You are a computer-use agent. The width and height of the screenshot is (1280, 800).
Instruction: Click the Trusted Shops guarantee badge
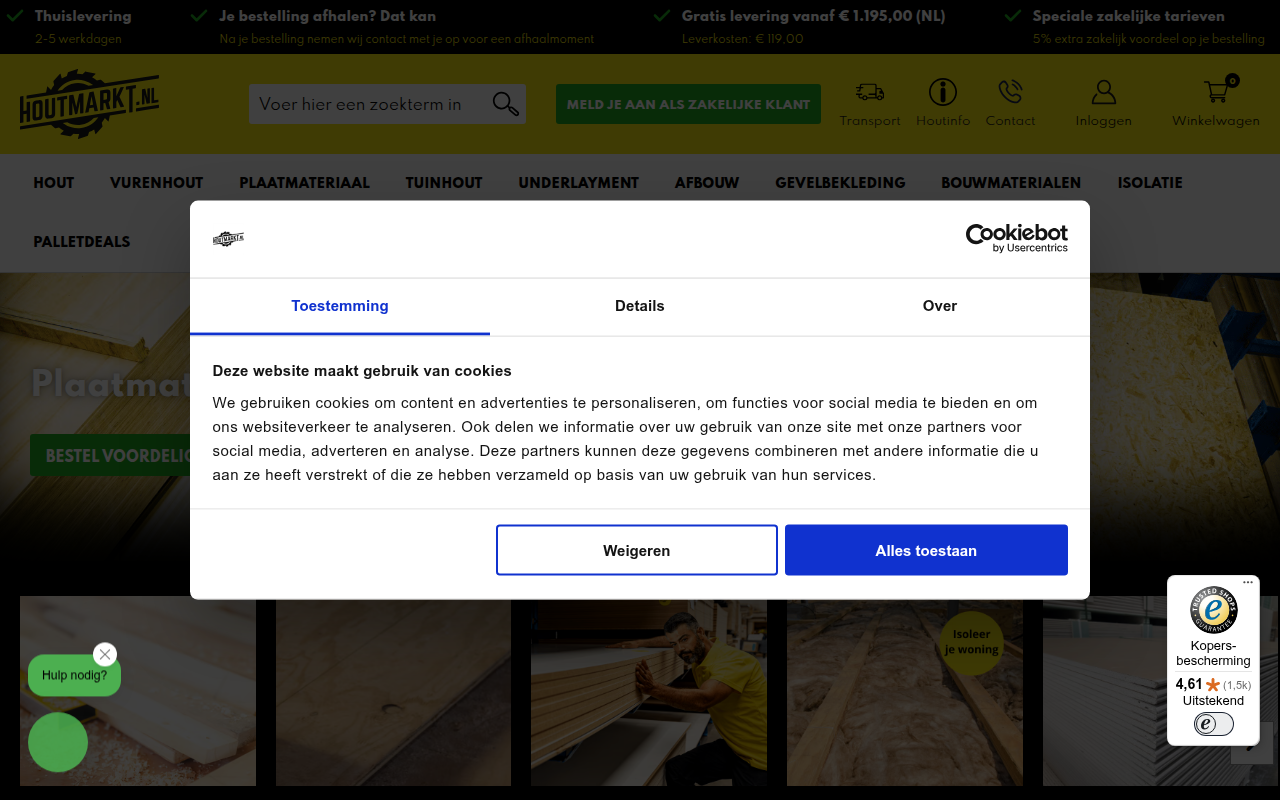[1213, 610]
